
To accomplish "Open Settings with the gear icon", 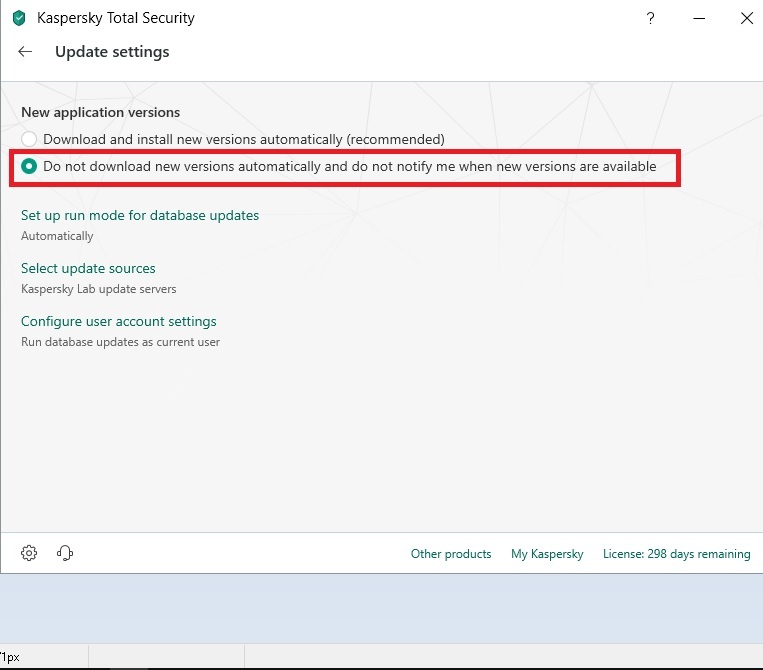I will coord(29,553).
